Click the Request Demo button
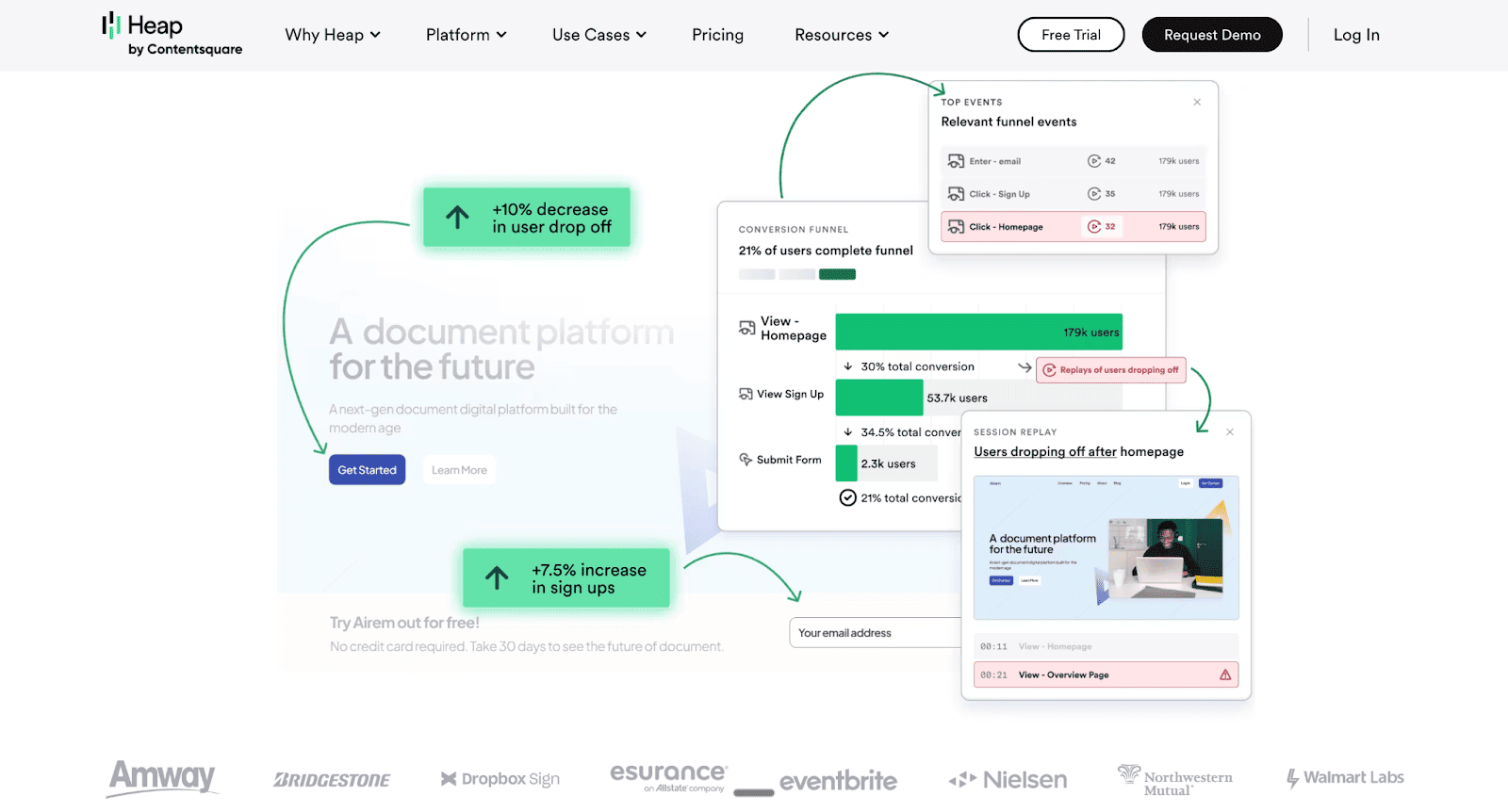Screen dimensions: 1508x812 (x=1212, y=35)
